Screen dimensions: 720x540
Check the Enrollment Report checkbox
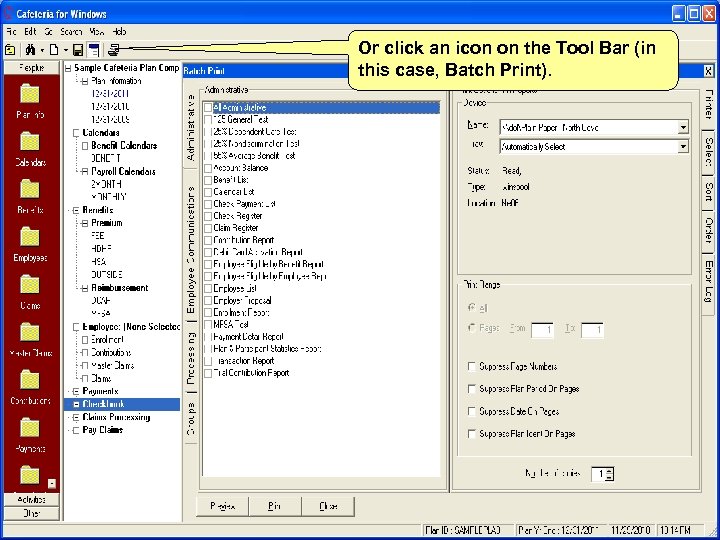[x=208, y=313]
